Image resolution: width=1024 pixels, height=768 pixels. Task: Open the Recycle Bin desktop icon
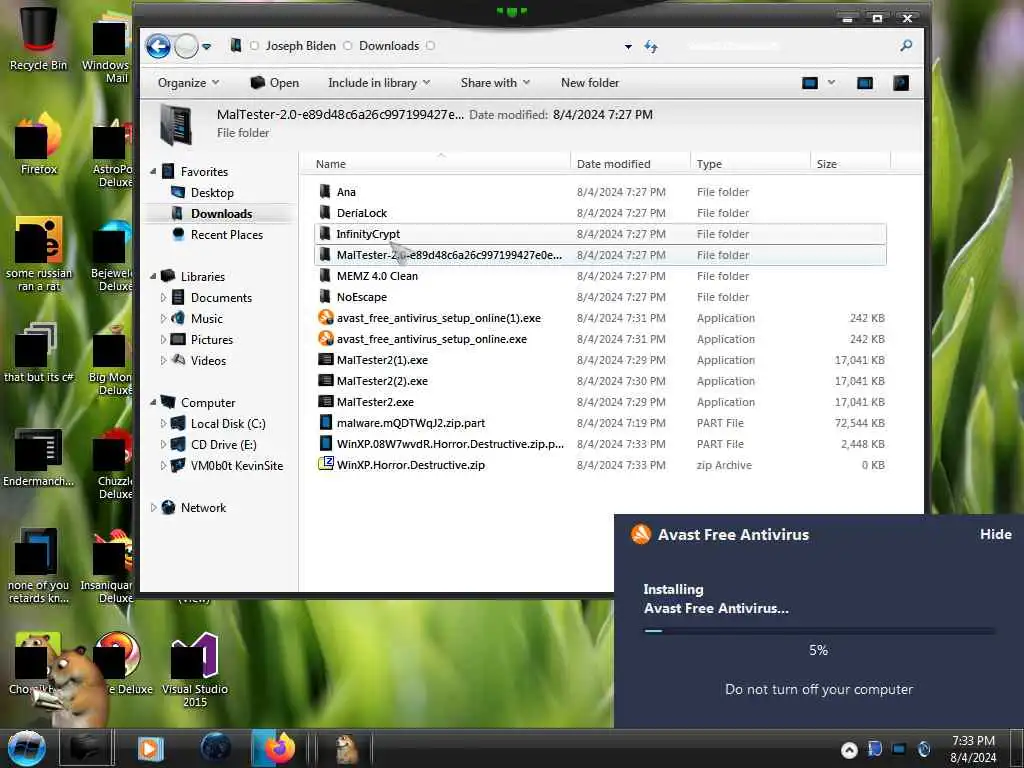click(x=38, y=38)
